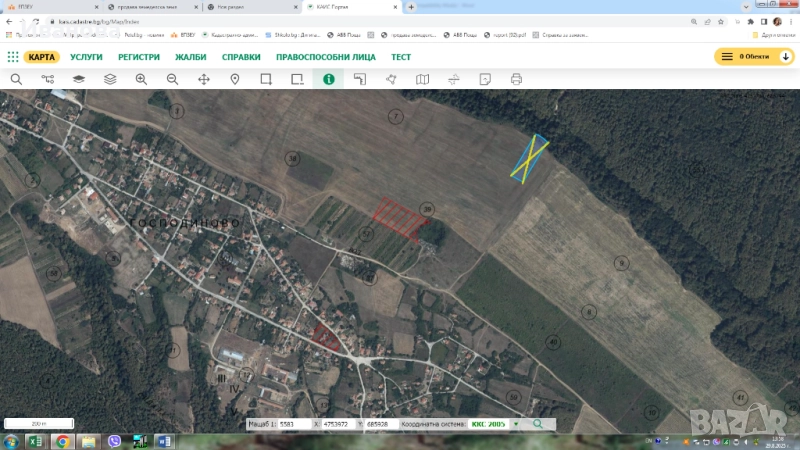This screenshot has height=450, width=800.
Task: Print the current map view
Action: (516, 79)
